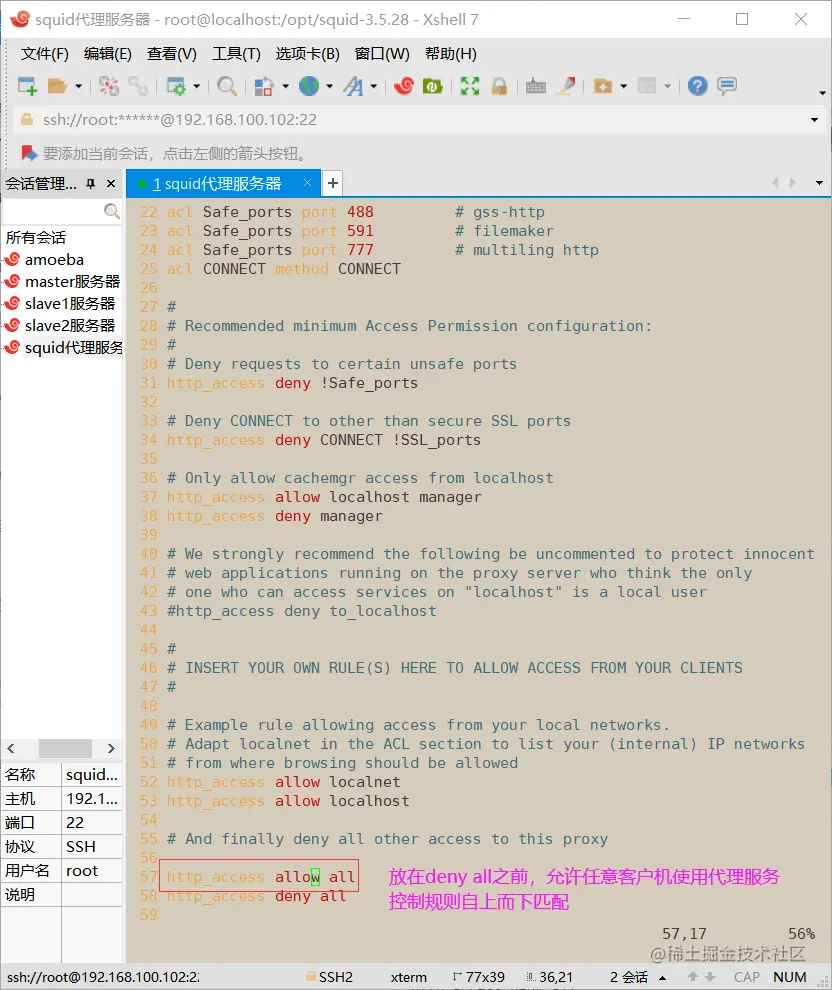Click the session search magnifier icon
The width and height of the screenshot is (832, 990).
[x=112, y=211]
